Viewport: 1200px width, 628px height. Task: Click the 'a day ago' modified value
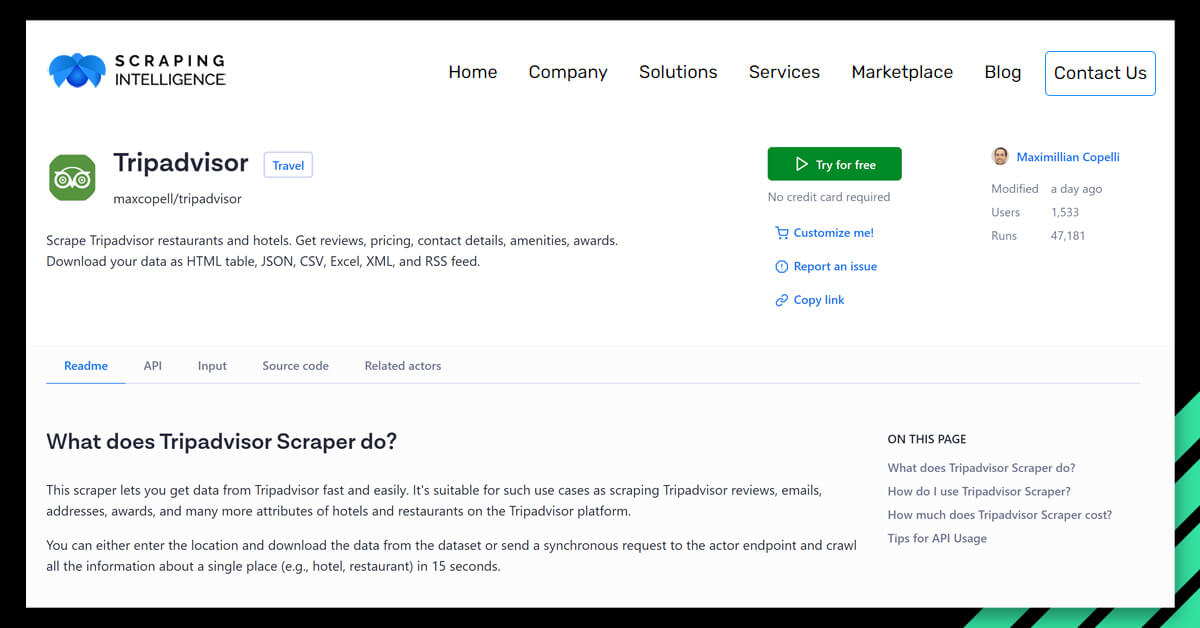click(1077, 189)
